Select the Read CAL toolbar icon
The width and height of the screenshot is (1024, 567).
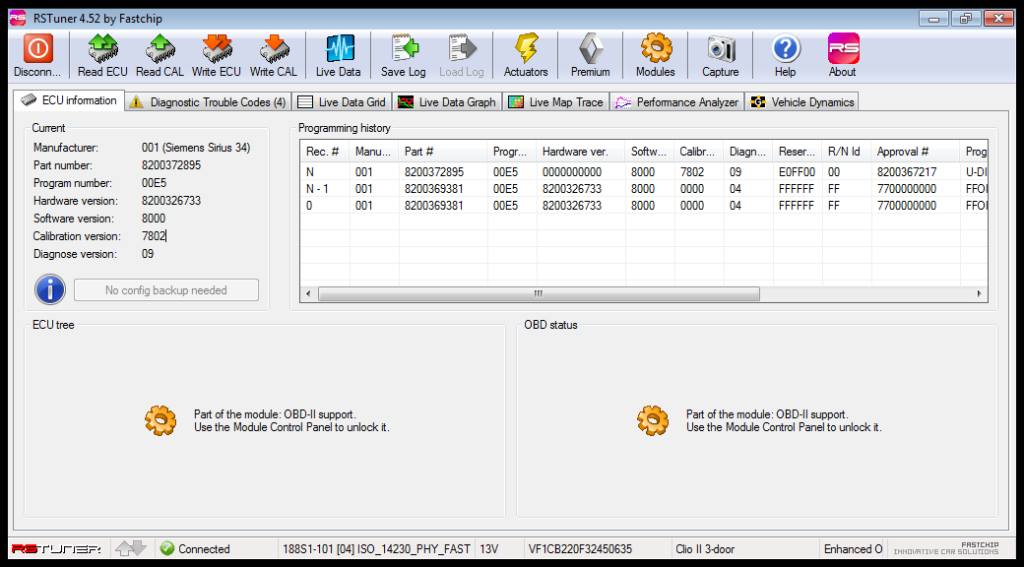pos(160,49)
